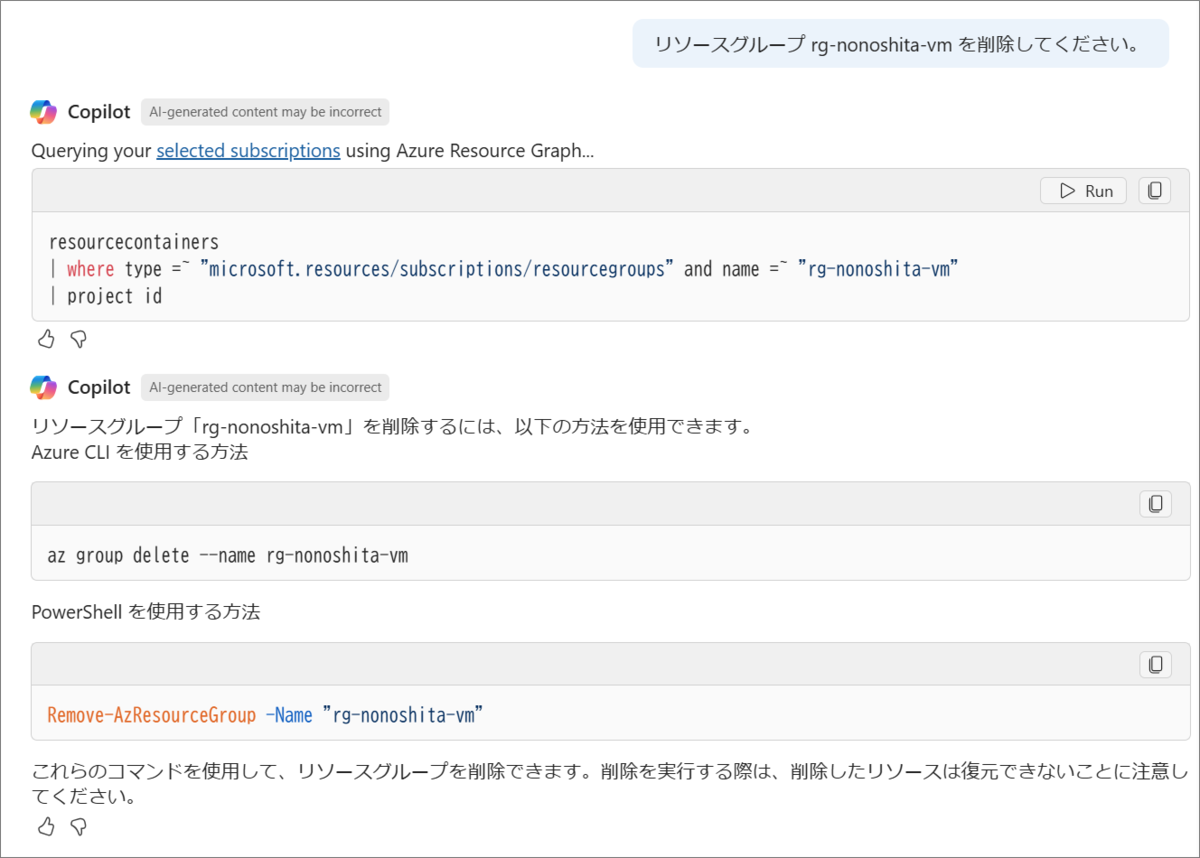Image resolution: width=1200 pixels, height=858 pixels.
Task: Click the second Copilot logo icon
Action: tap(44, 387)
